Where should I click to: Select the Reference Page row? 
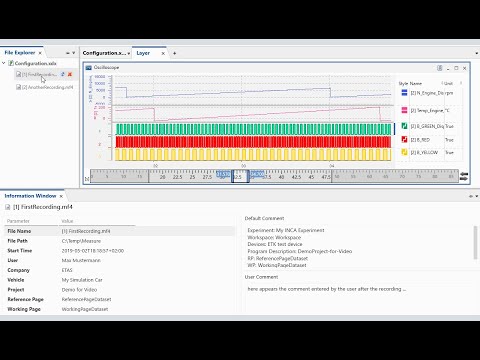click(119, 299)
